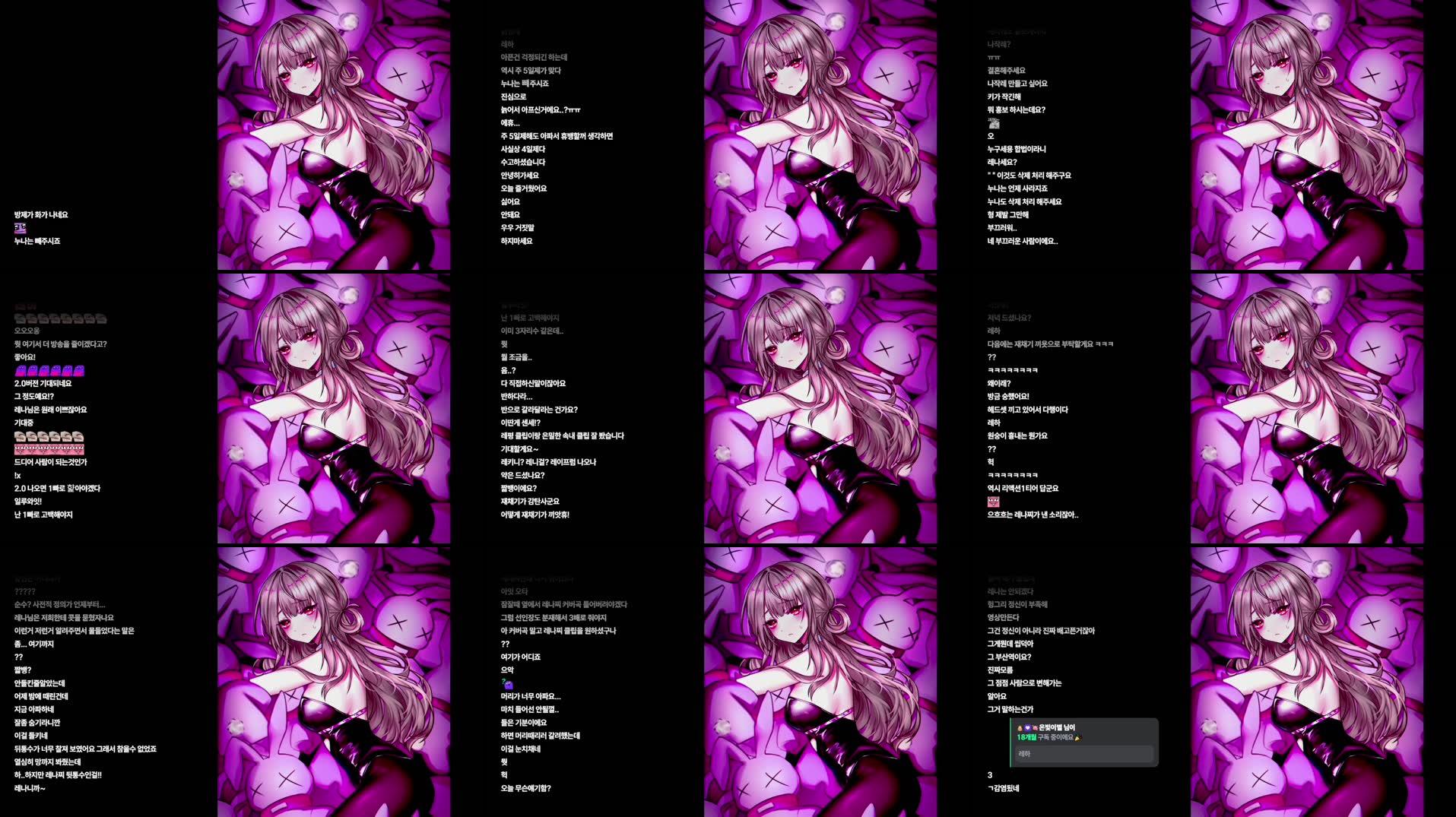
Task: Click the emote above '으흐흐는 레나찌가 낸 소리잖아..'
Action: click(x=993, y=502)
